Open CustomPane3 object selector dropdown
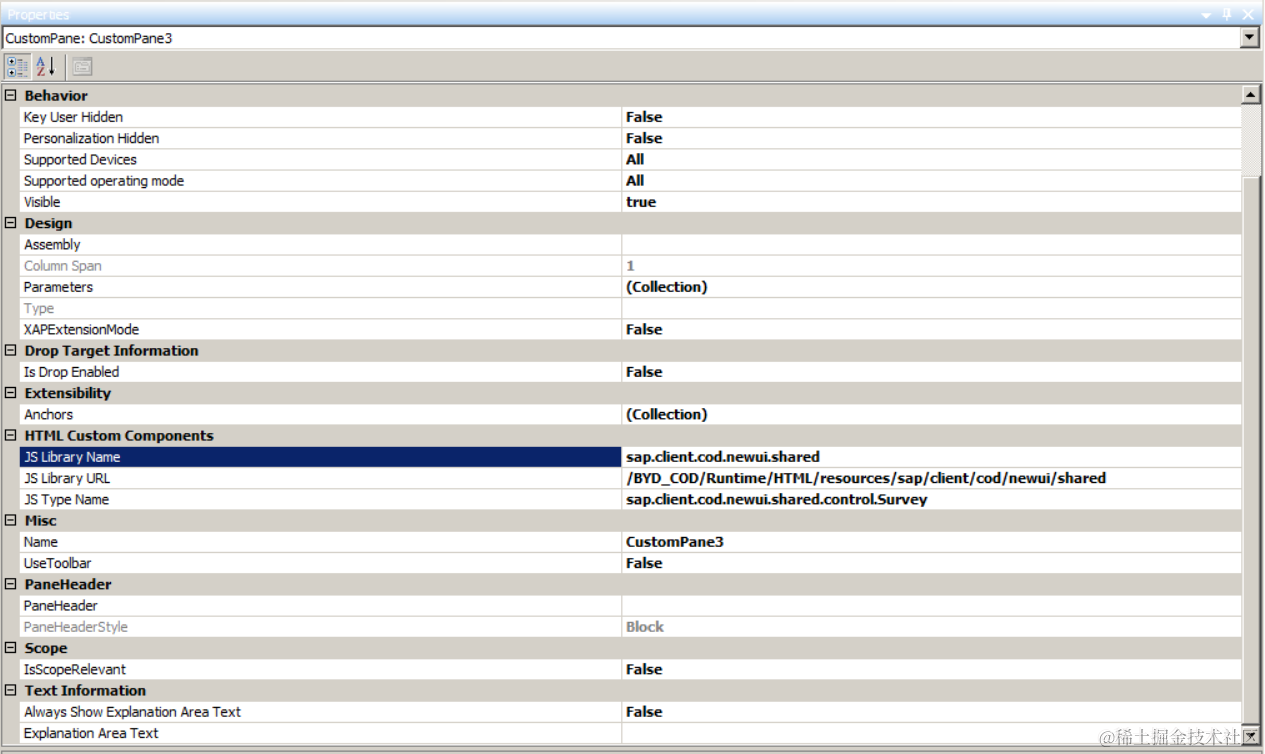The width and height of the screenshot is (1265, 754). click(x=1249, y=37)
